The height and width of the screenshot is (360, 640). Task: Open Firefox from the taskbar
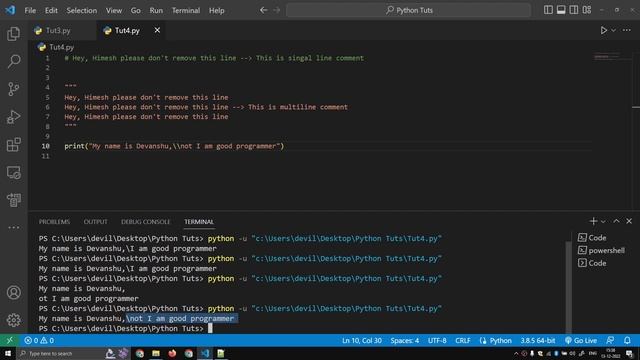click(172, 353)
